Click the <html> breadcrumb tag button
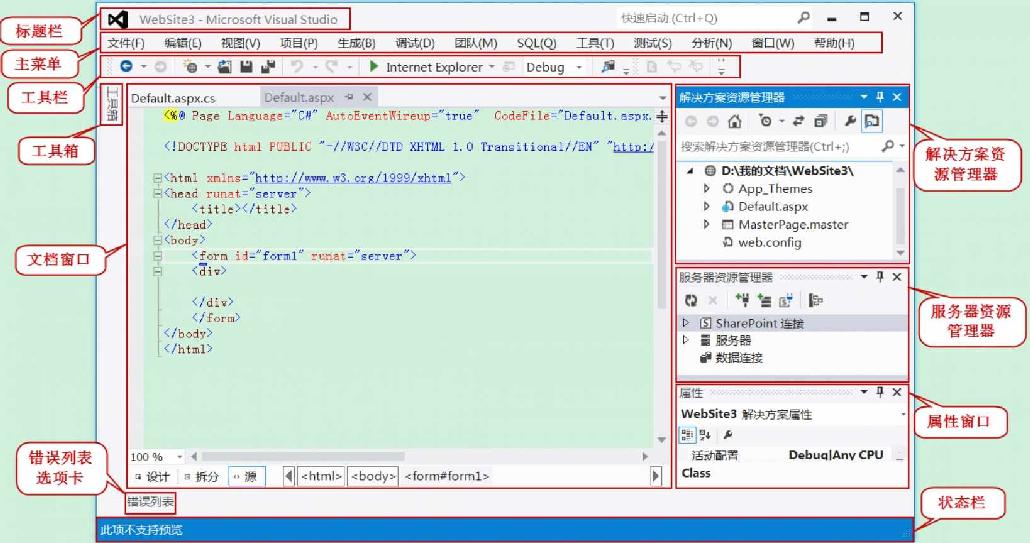Image resolution: width=1030 pixels, height=543 pixels. [321, 476]
